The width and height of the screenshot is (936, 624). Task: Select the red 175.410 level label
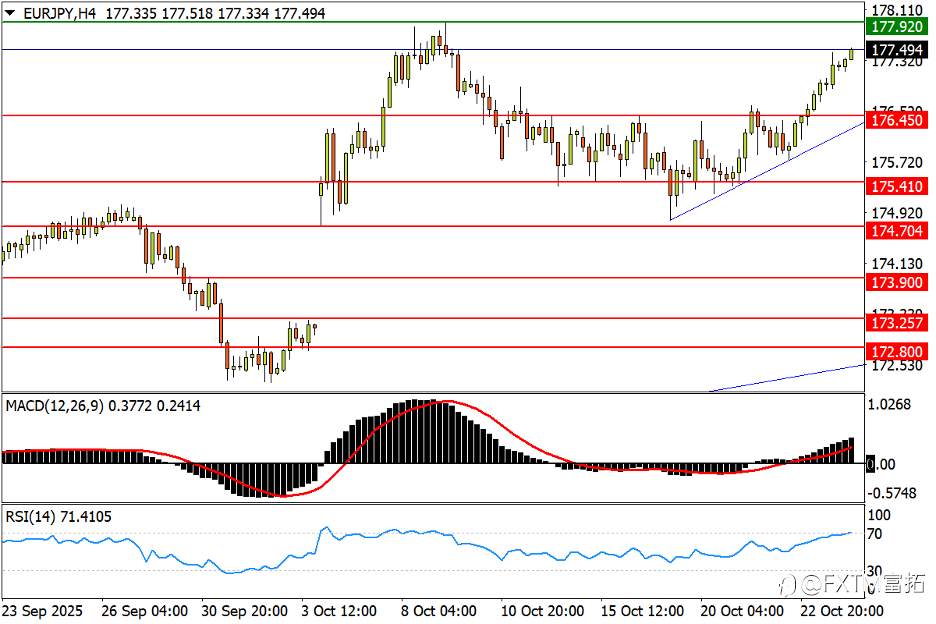[x=897, y=187]
